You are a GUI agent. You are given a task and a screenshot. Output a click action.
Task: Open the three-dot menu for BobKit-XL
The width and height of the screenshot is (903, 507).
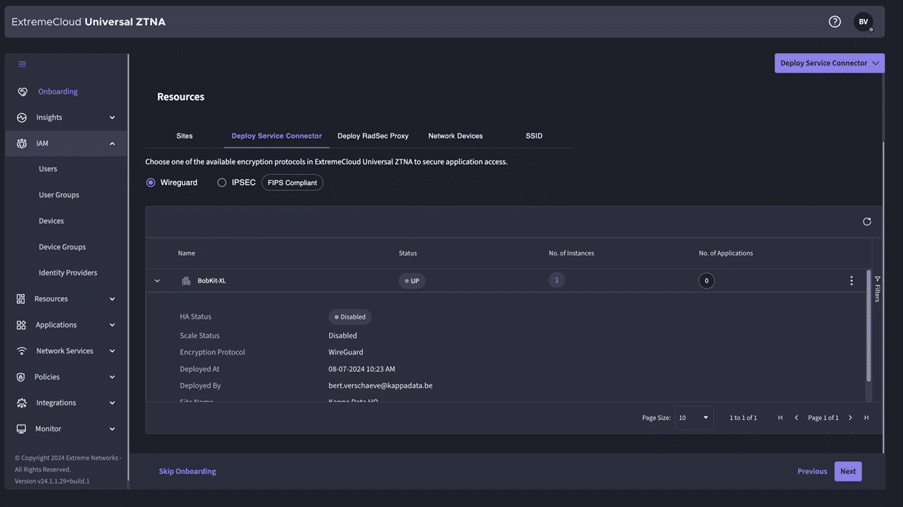pyautogui.click(x=852, y=281)
